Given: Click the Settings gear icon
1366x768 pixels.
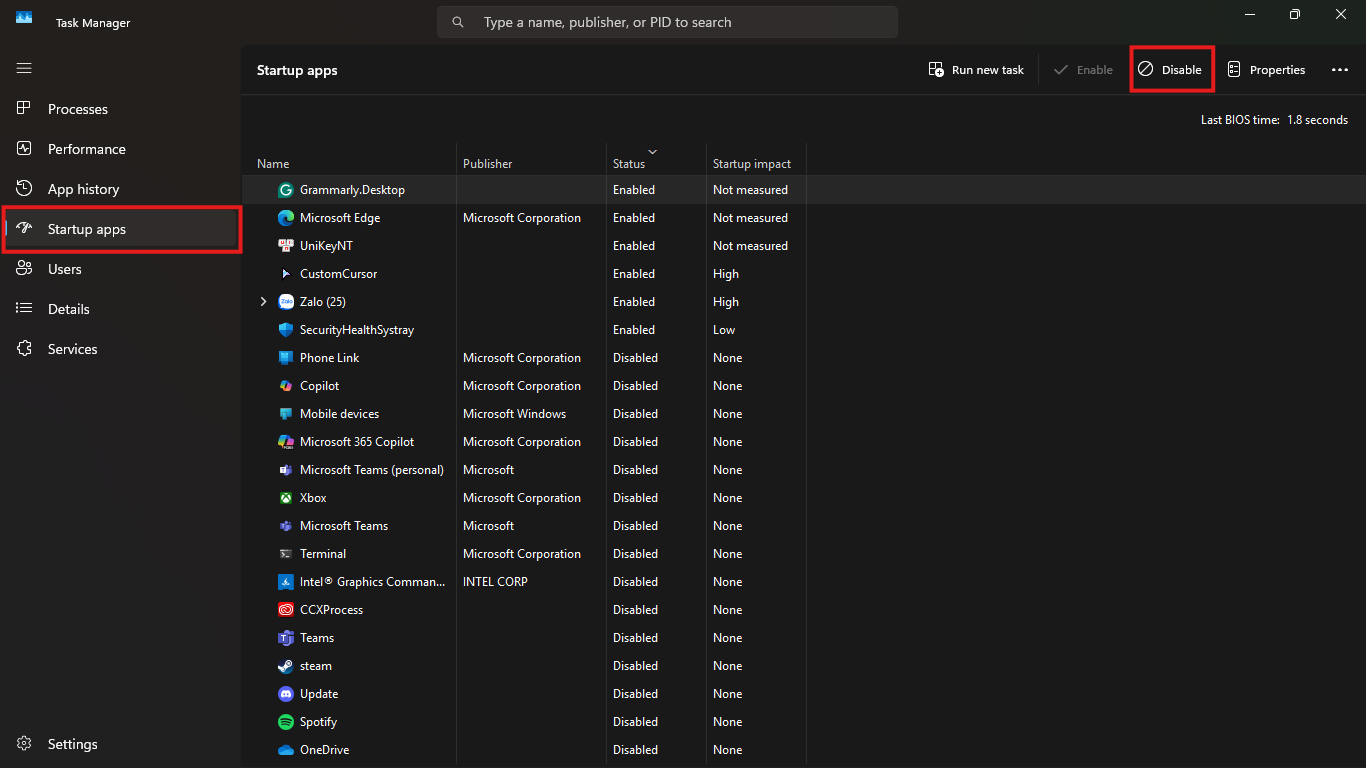Looking at the screenshot, I should click(24, 744).
